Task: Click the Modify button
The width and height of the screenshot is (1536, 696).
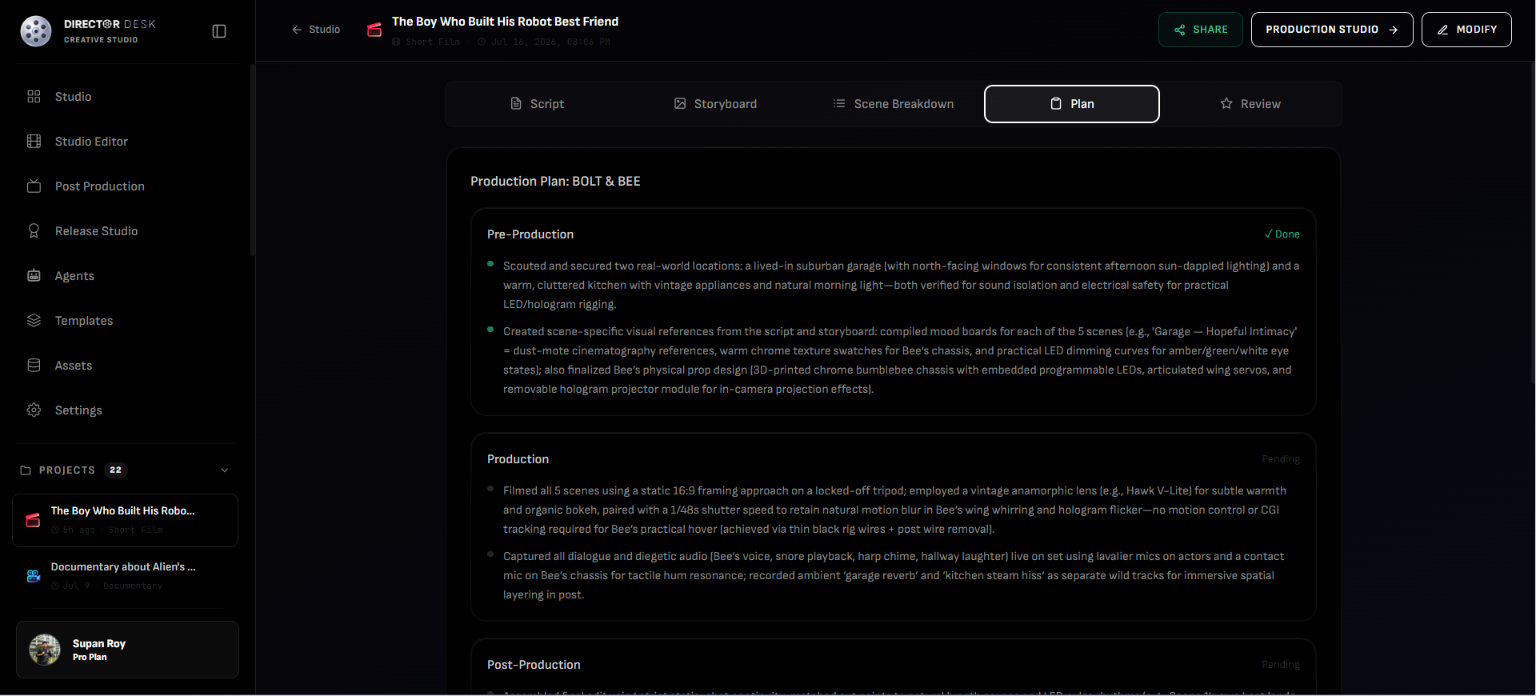Action: point(1467,30)
